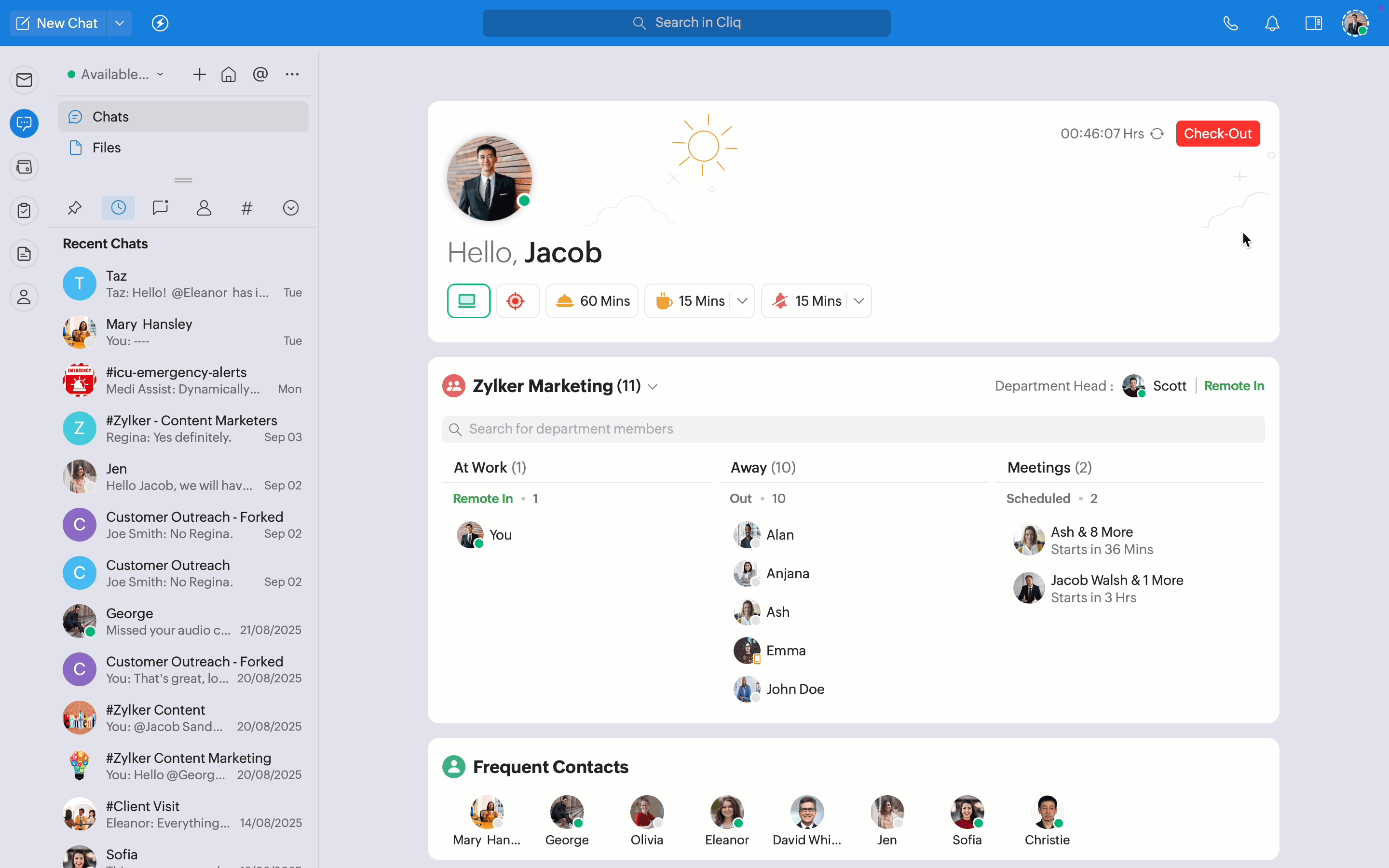The image size is (1389, 868).
Task: Toggle the remote work laptop status
Action: point(468,301)
